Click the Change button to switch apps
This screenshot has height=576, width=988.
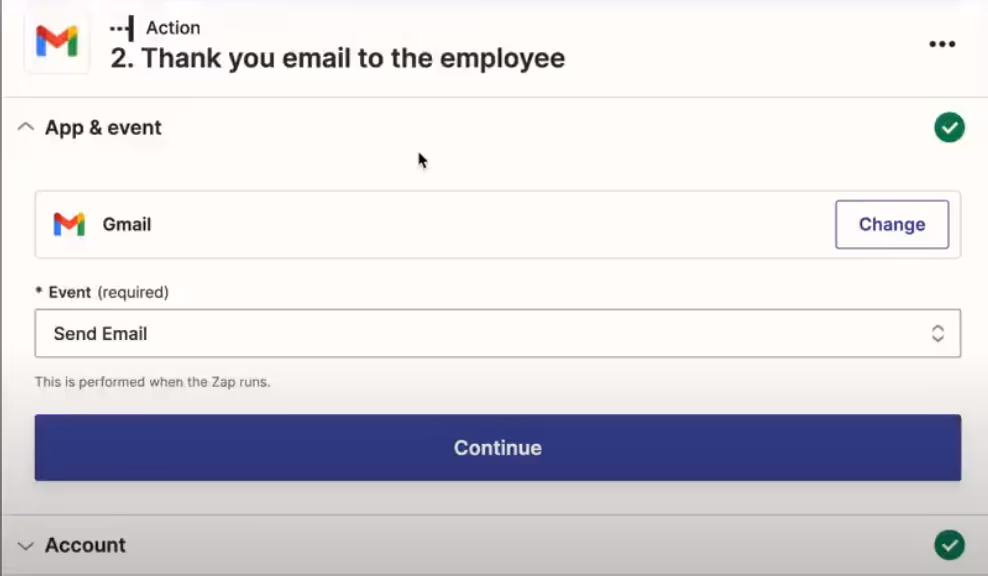(891, 224)
